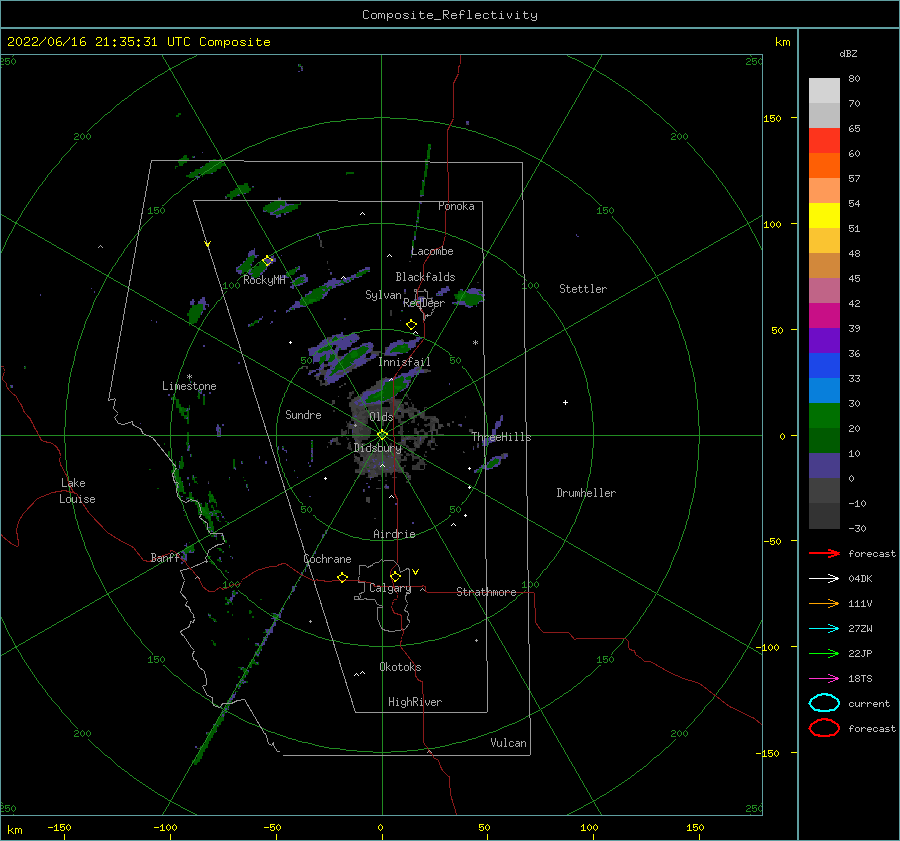Click the Blackfalds city label
The height and width of the screenshot is (841, 900).
pyautogui.click(x=425, y=277)
